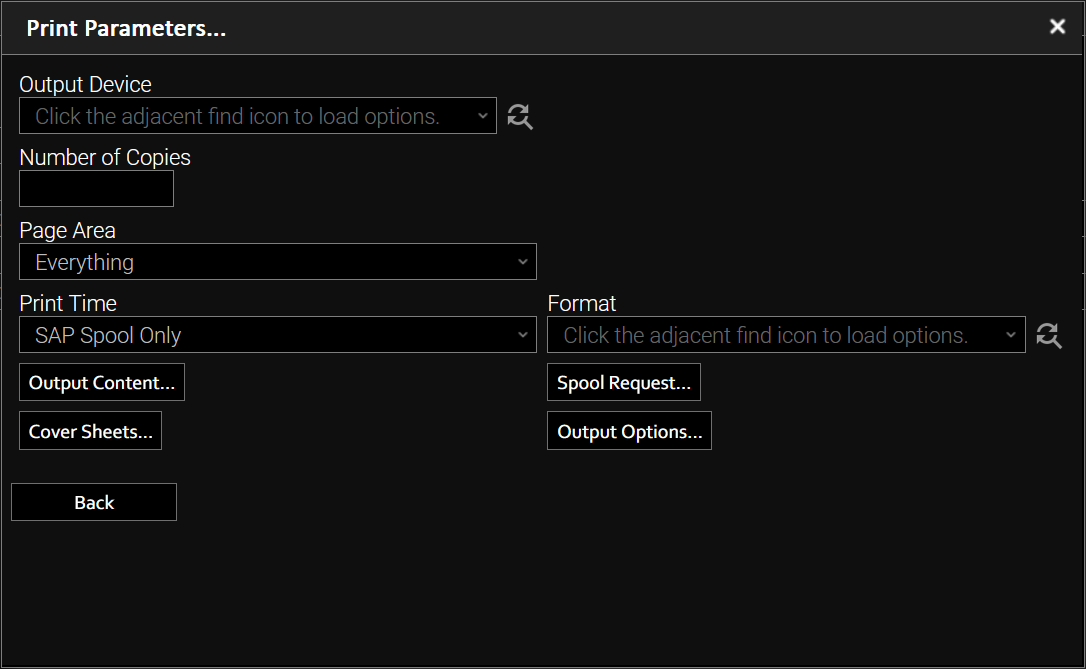
Task: Click the Number of Copies label
Action: point(105,158)
